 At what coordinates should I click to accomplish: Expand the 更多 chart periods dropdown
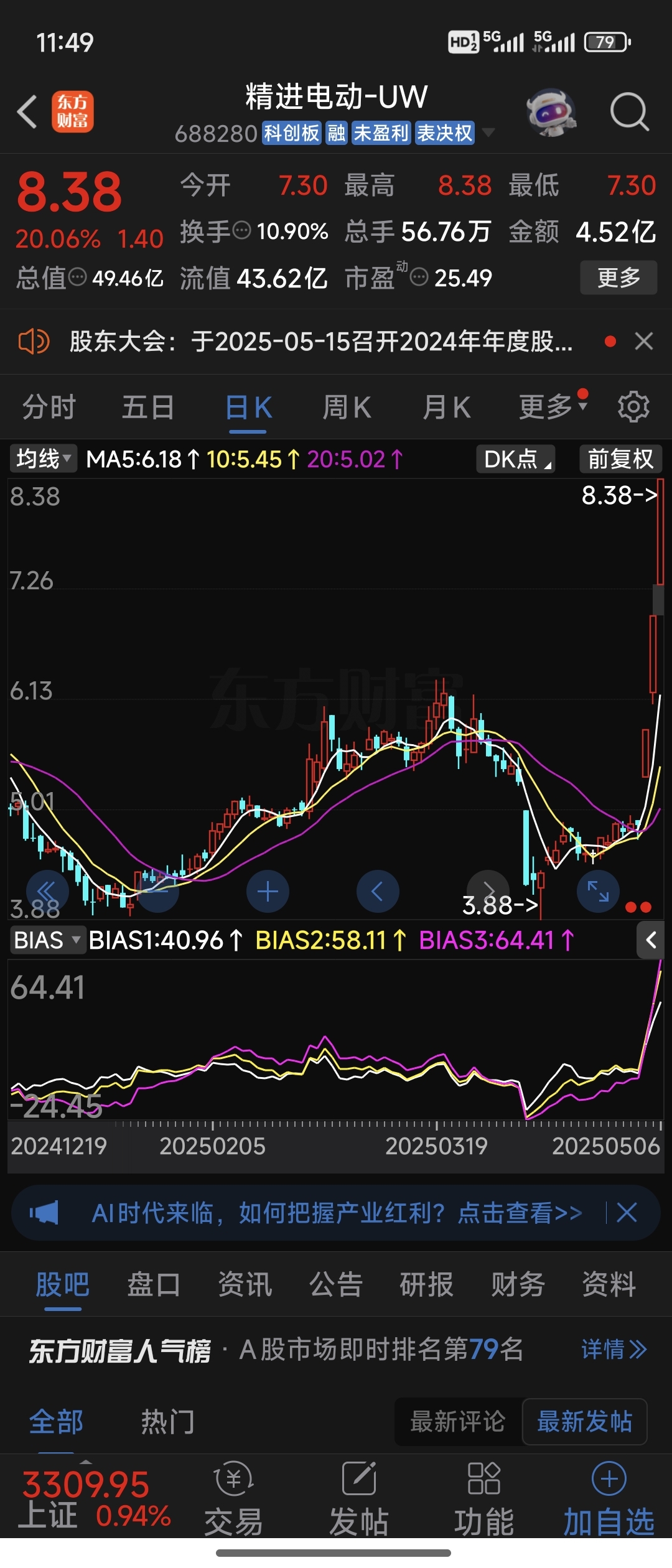[x=553, y=408]
